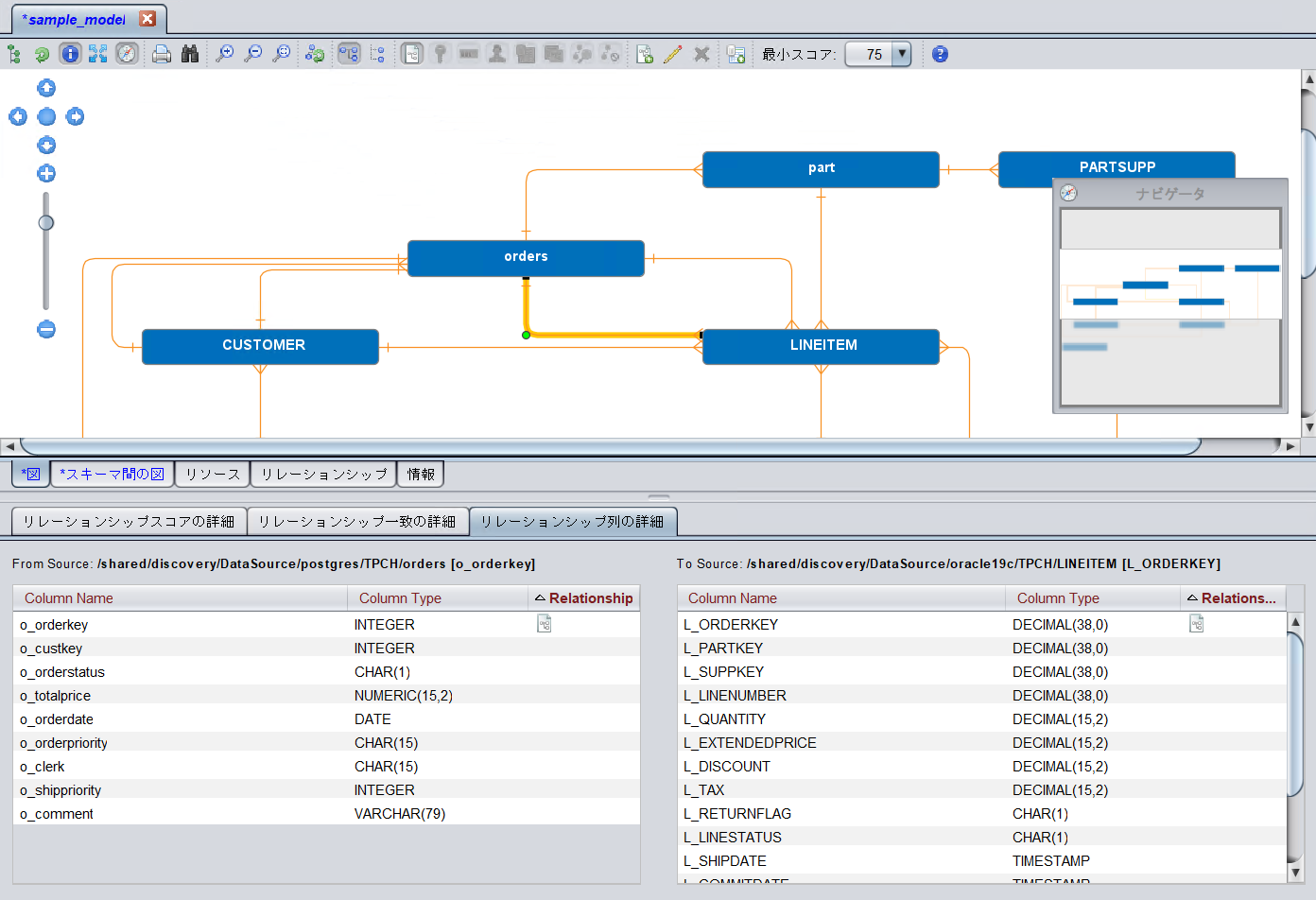1316x900 pixels.
Task: Click the zoom in magnifier icon
Action: click(224, 54)
